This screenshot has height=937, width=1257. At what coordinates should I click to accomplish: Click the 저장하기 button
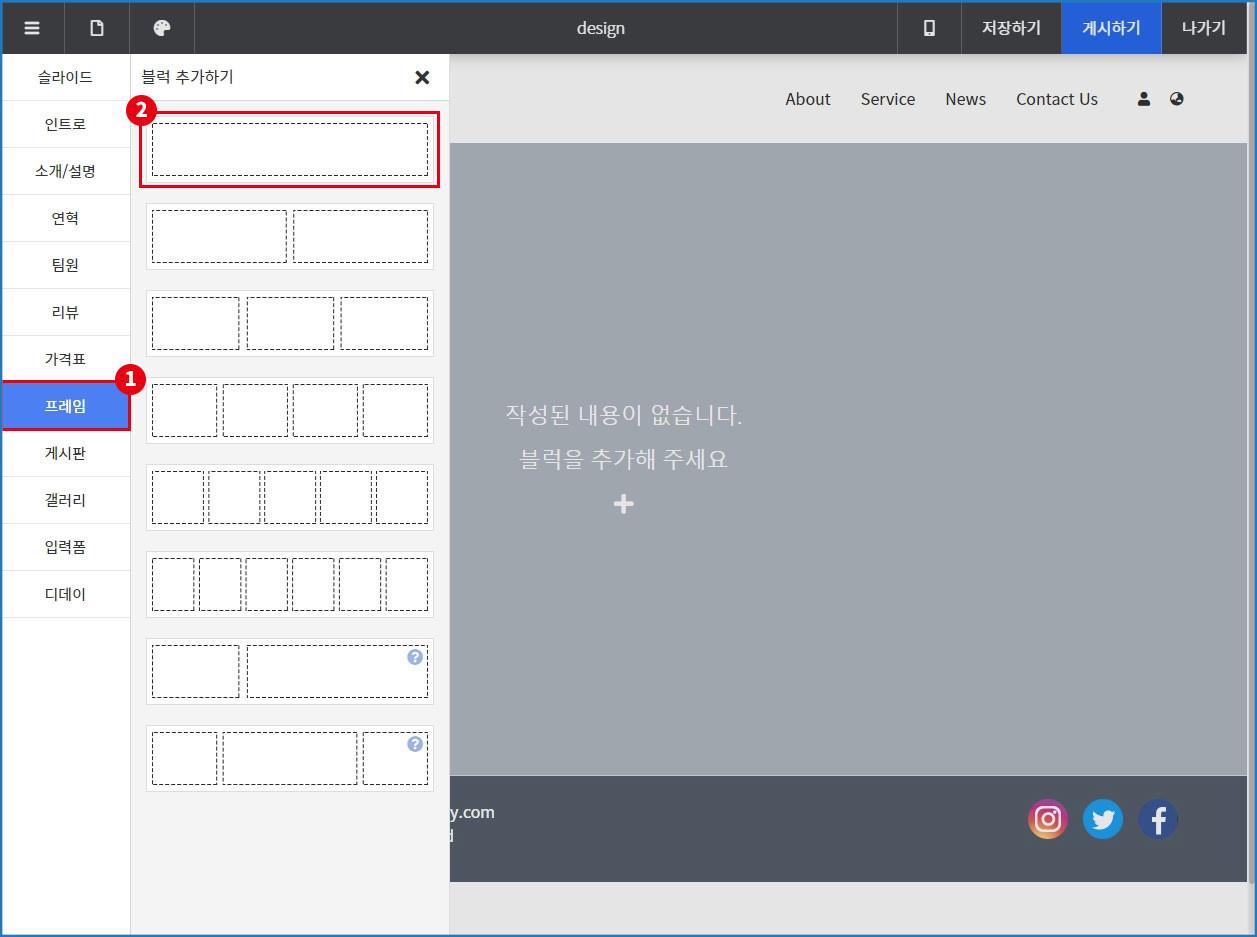click(1011, 28)
